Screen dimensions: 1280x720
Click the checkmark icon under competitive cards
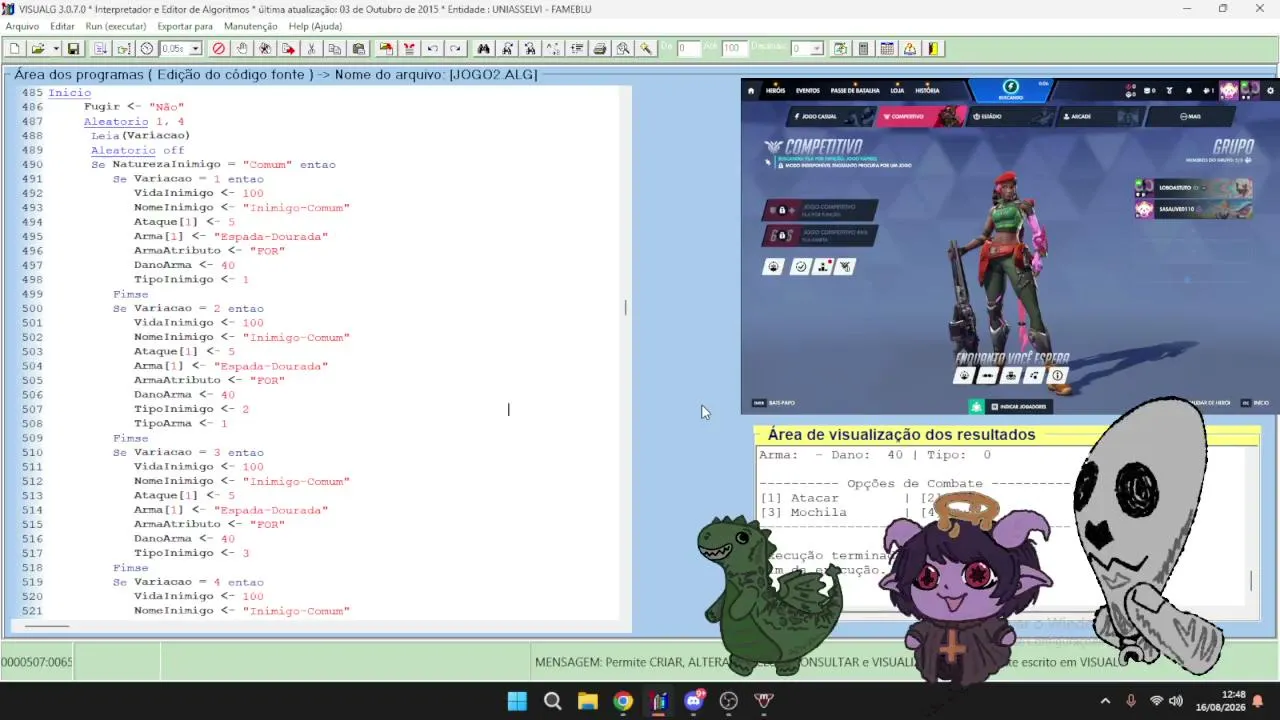point(800,266)
